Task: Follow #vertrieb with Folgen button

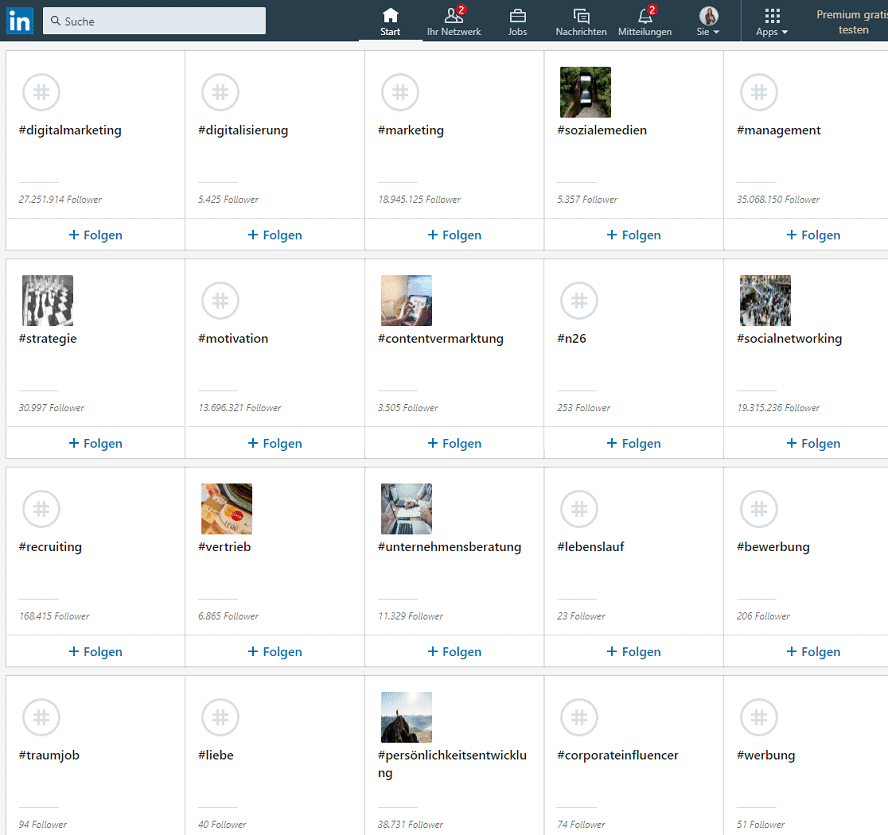Action: [275, 652]
